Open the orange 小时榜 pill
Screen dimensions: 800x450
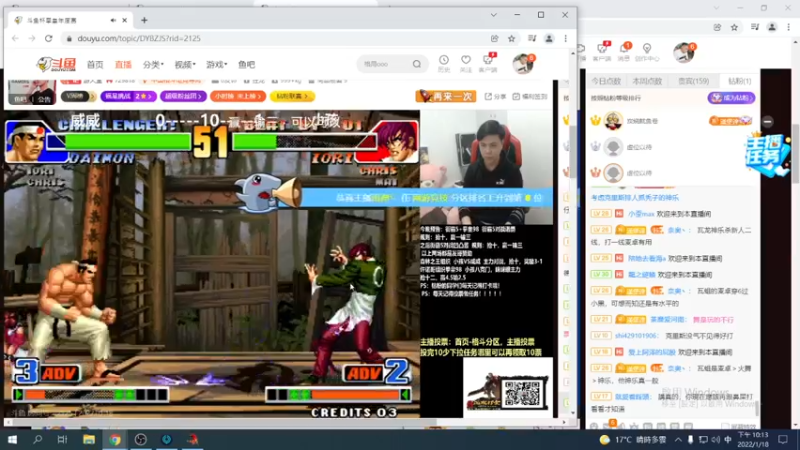238,96
